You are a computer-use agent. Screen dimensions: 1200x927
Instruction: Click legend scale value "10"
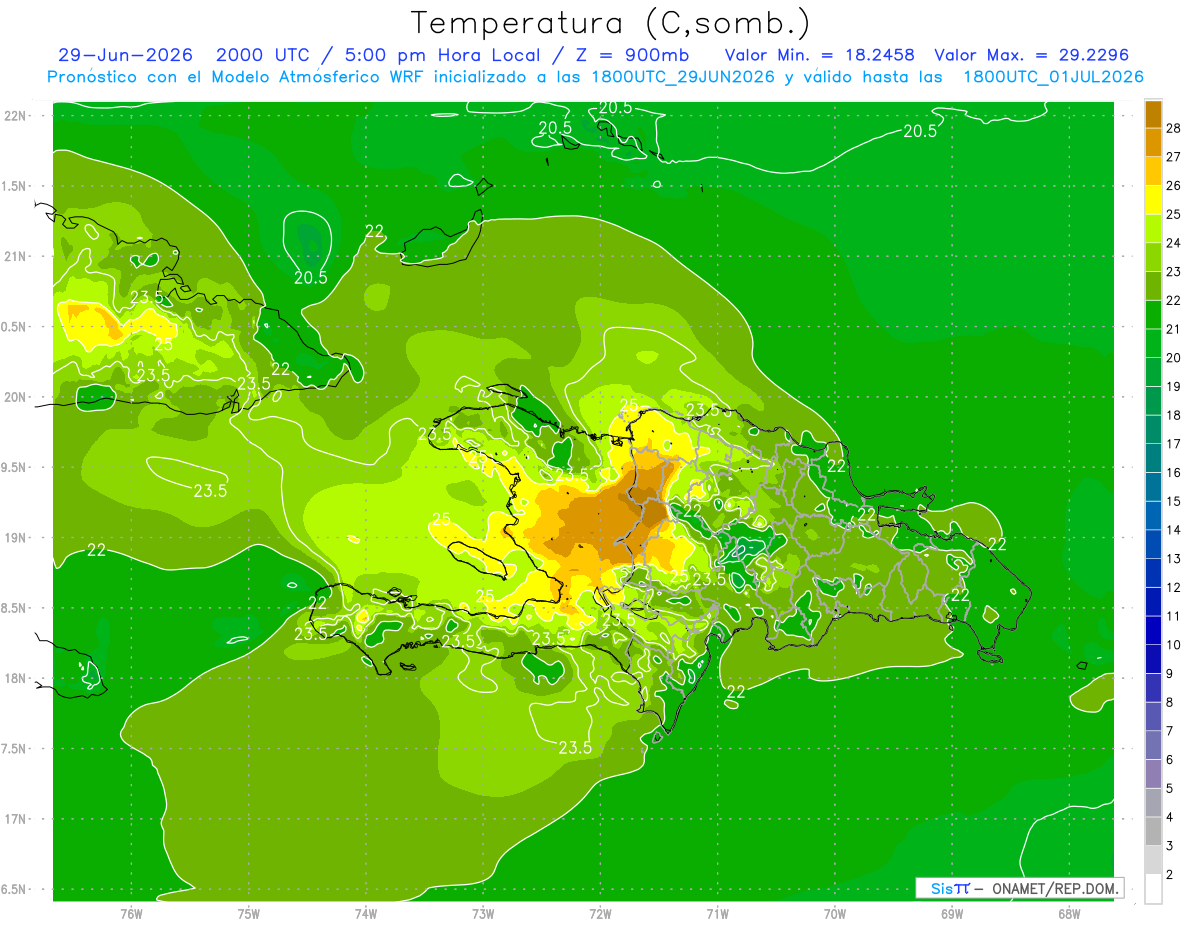pyautogui.click(x=1173, y=645)
